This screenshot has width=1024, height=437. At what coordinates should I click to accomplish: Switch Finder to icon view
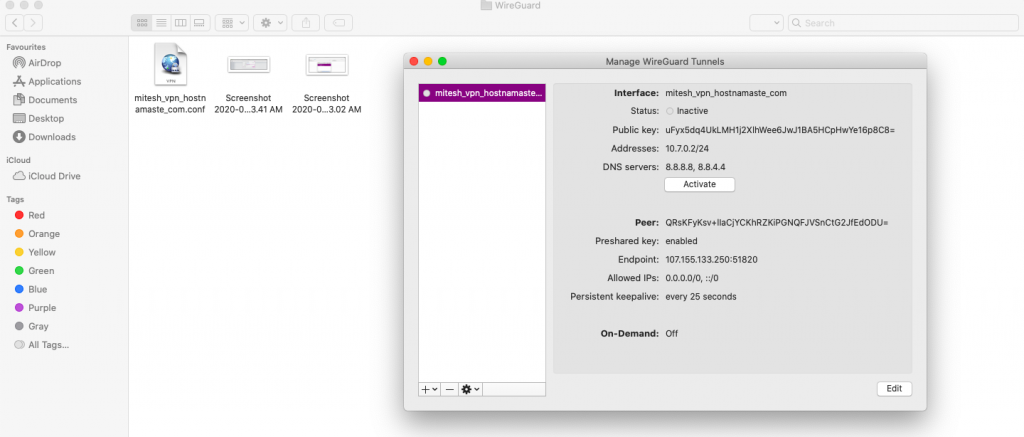pyautogui.click(x=142, y=23)
